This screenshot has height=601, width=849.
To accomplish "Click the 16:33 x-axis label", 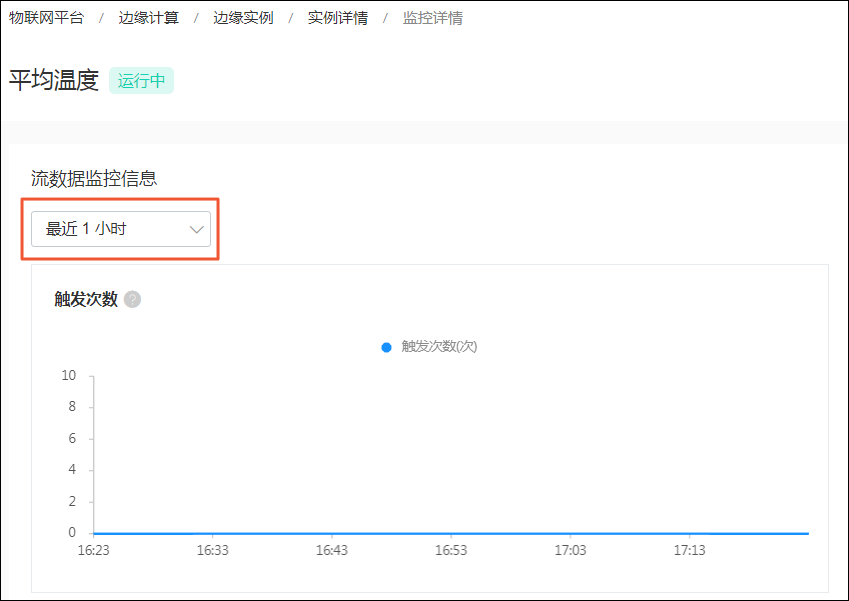I will [x=213, y=551].
